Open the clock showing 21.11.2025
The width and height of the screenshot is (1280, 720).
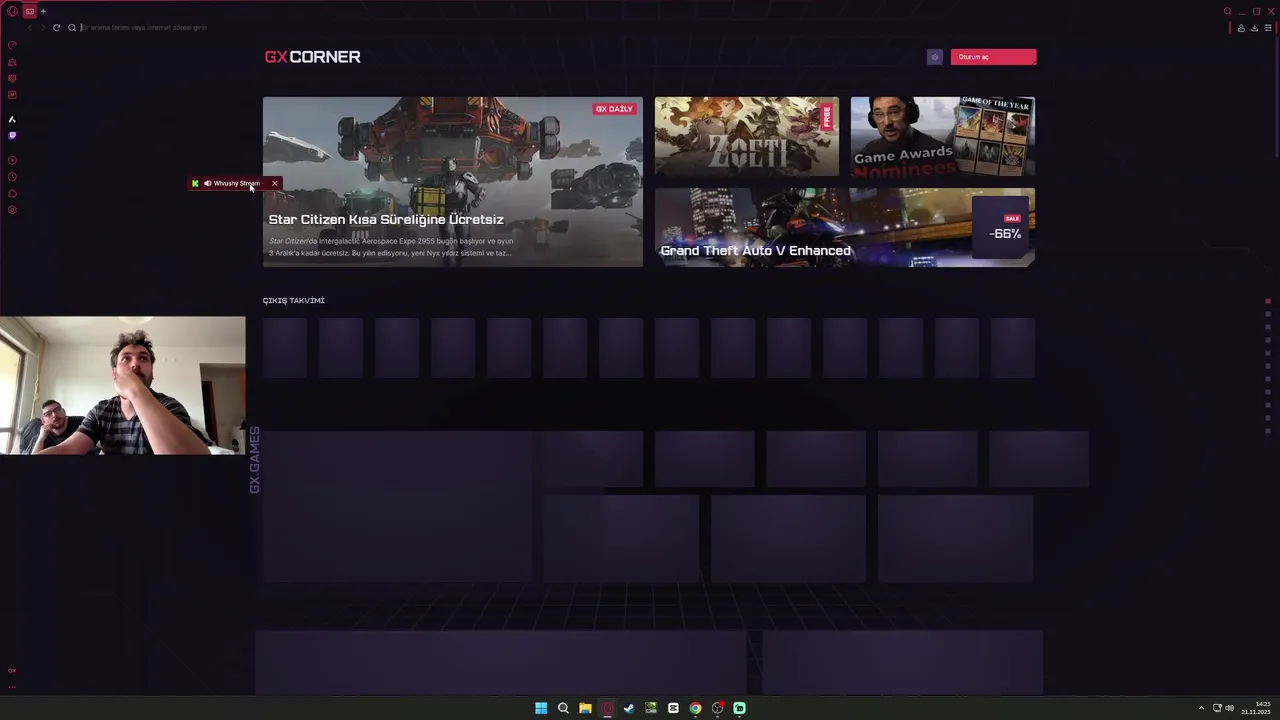click(x=1256, y=708)
